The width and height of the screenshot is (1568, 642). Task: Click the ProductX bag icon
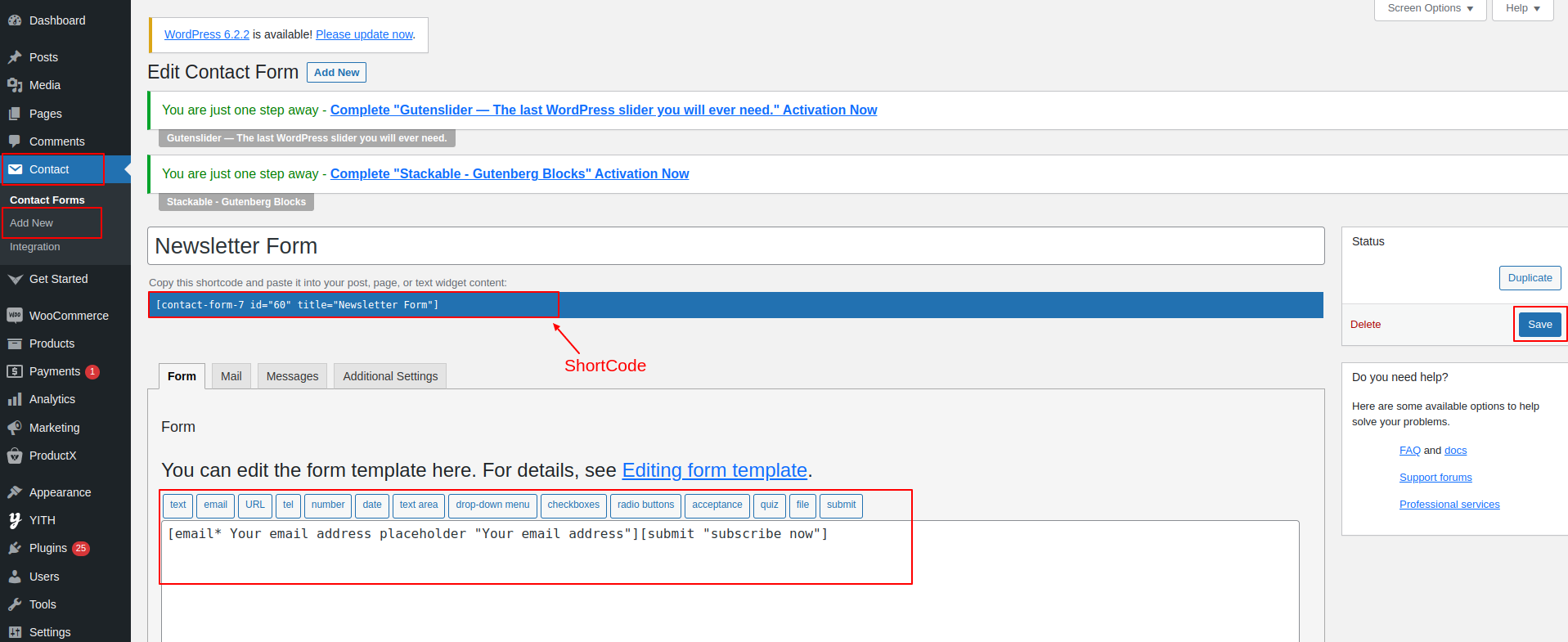tap(15, 456)
